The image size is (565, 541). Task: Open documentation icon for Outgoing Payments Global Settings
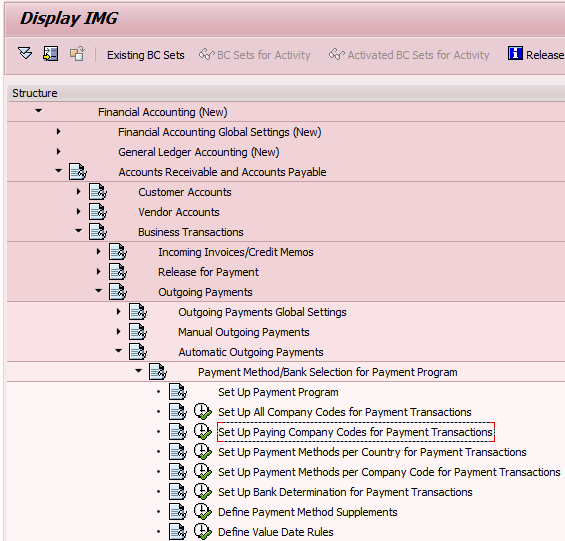click(x=138, y=311)
